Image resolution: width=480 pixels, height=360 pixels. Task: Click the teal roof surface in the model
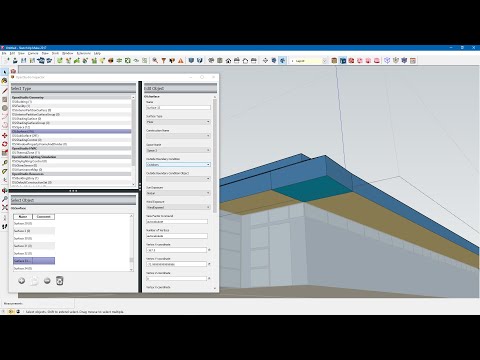coord(312,189)
